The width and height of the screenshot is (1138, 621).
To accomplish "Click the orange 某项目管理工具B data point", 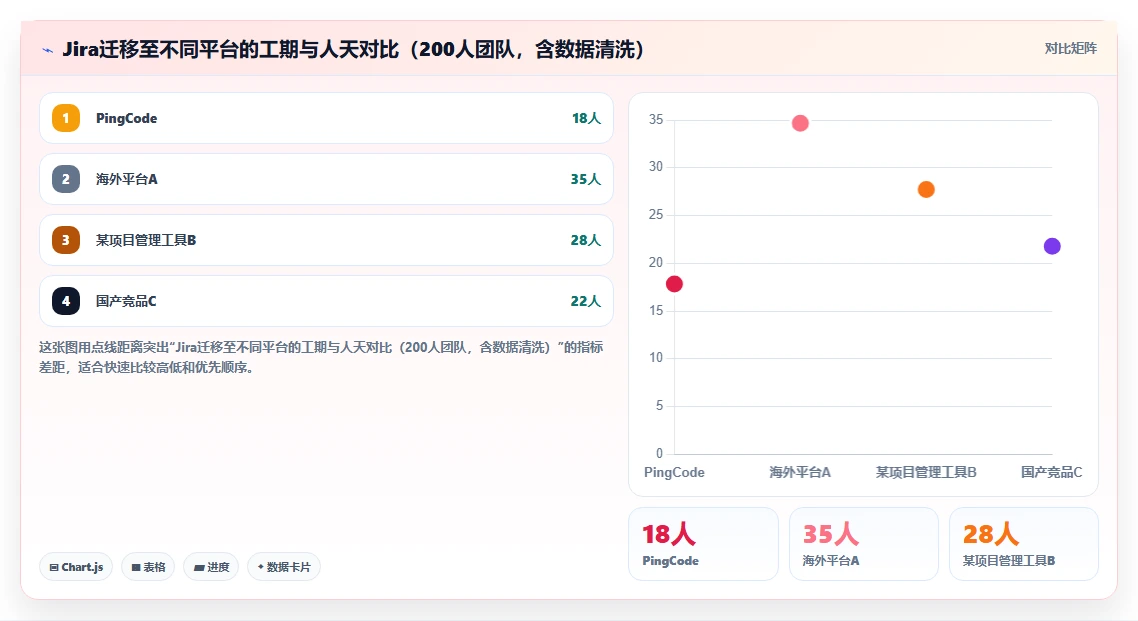I will tap(926, 189).
